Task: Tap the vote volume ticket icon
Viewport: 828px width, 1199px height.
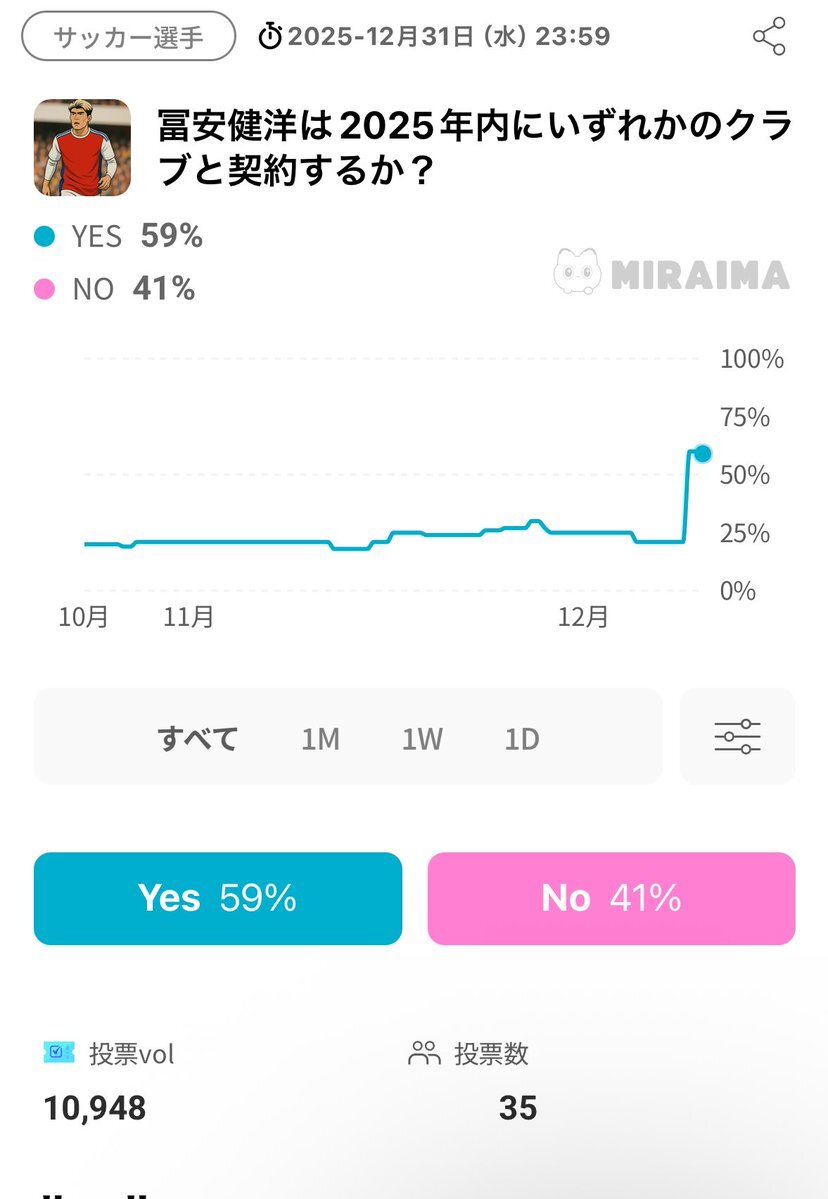Action: [x=60, y=1052]
